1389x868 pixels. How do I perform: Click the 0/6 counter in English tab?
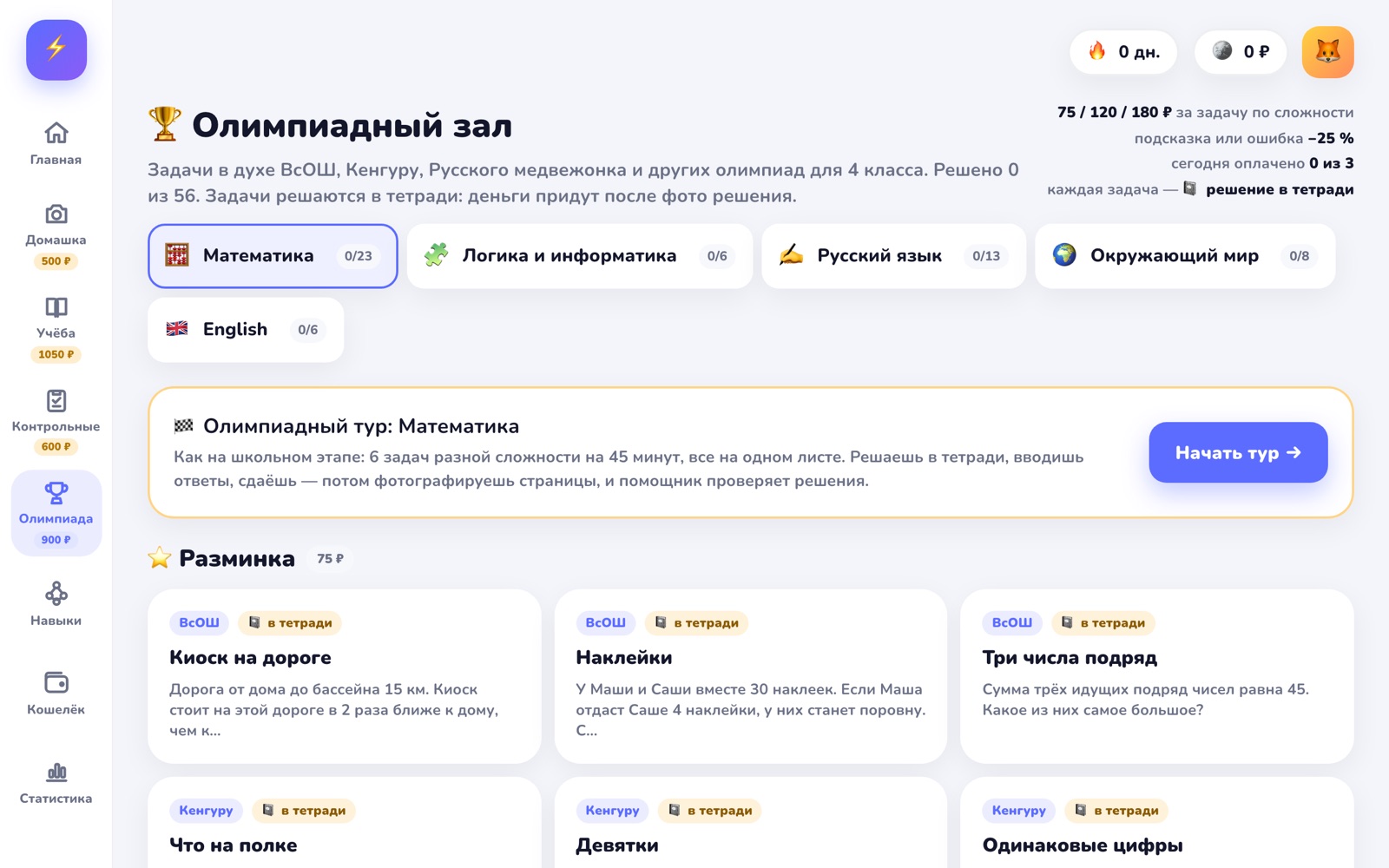tap(308, 330)
